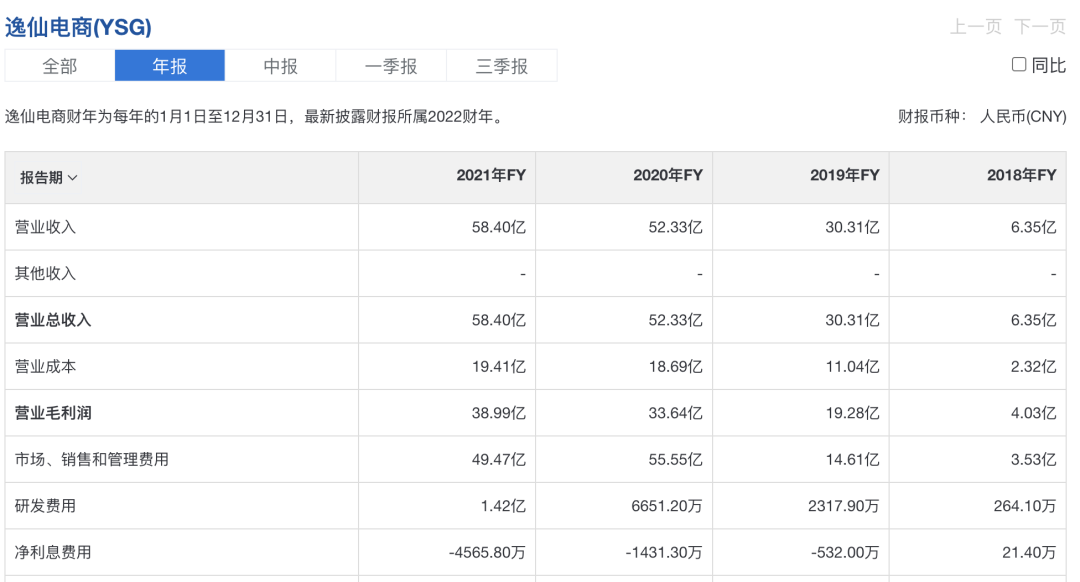
Task: Click the 营业总收入 row label
Action: (53, 320)
